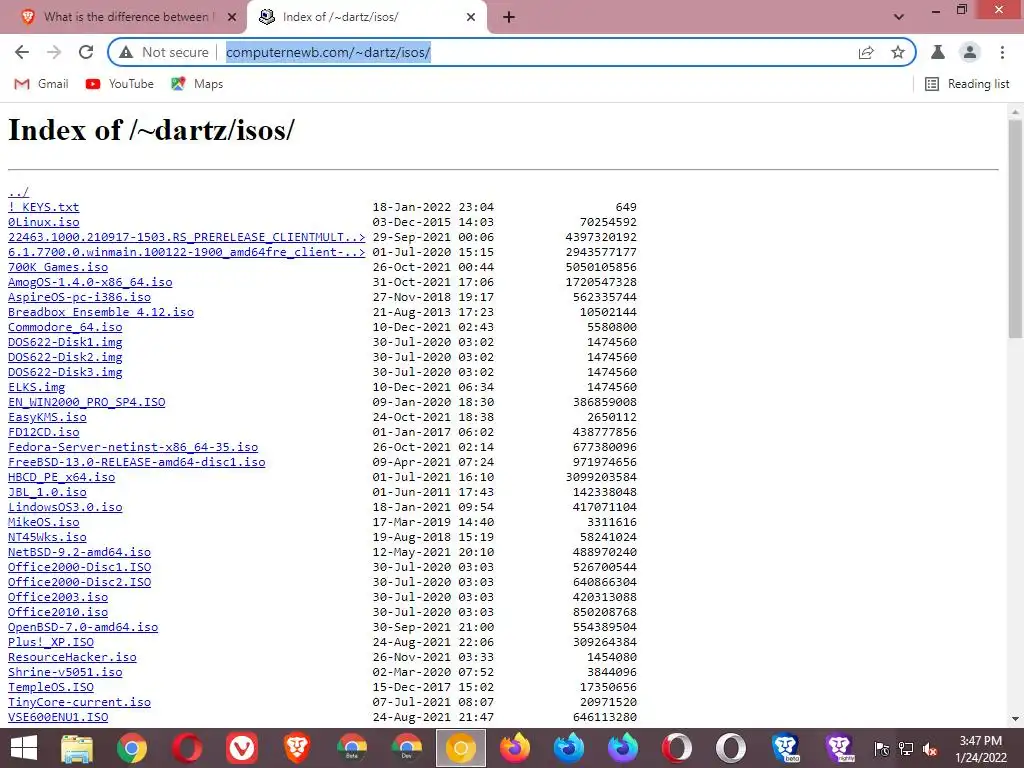This screenshot has height=768, width=1024.
Task: Download AmogOS-1.4.0-x86_64.iso
Action: [90, 282]
